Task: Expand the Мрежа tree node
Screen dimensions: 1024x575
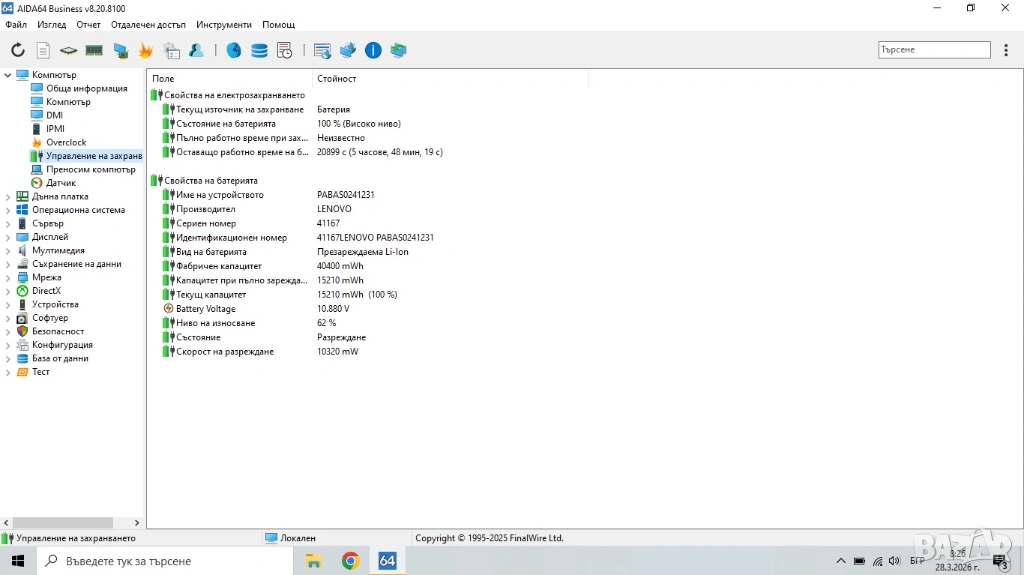Action: (8, 278)
